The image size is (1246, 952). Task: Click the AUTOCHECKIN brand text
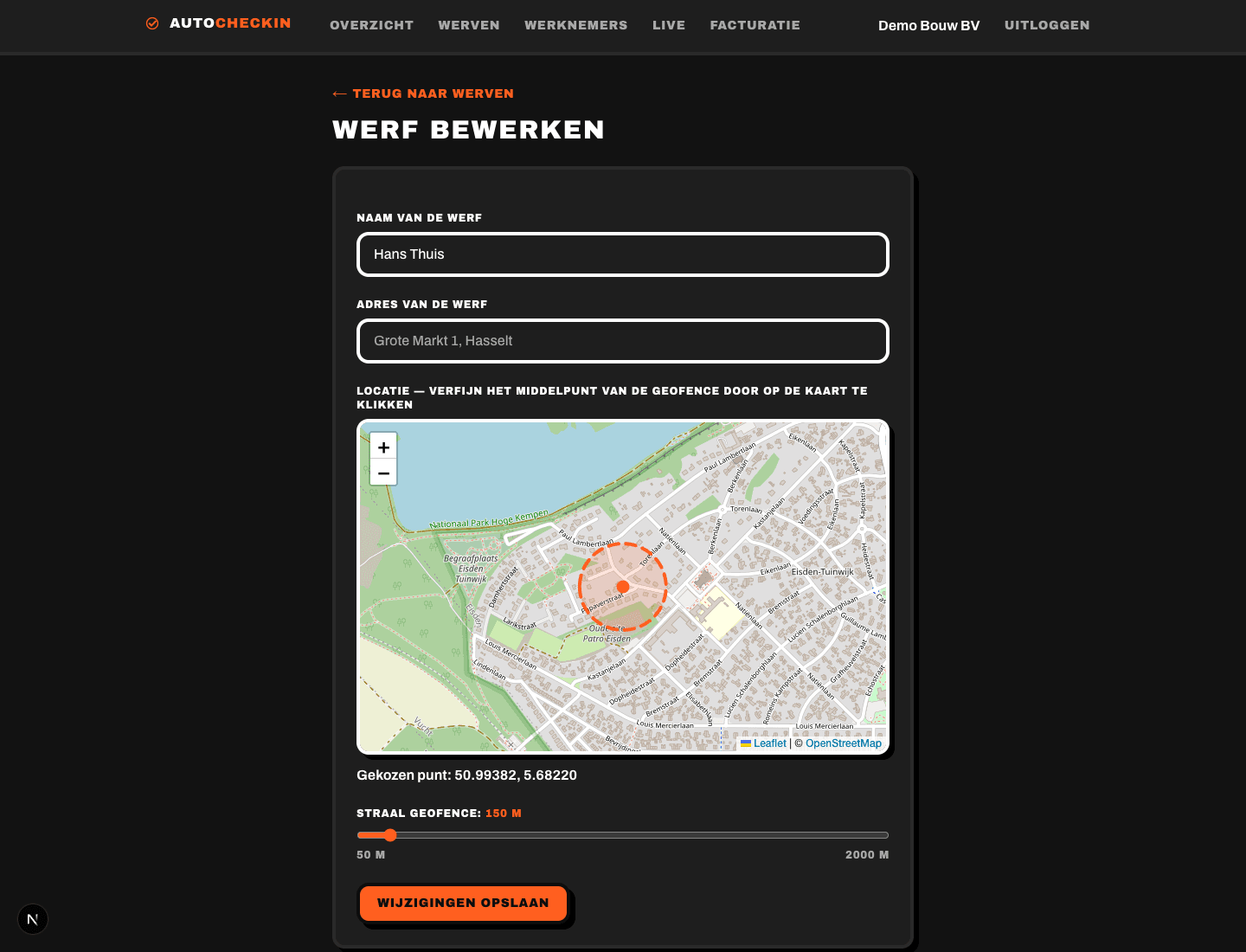tap(230, 23)
